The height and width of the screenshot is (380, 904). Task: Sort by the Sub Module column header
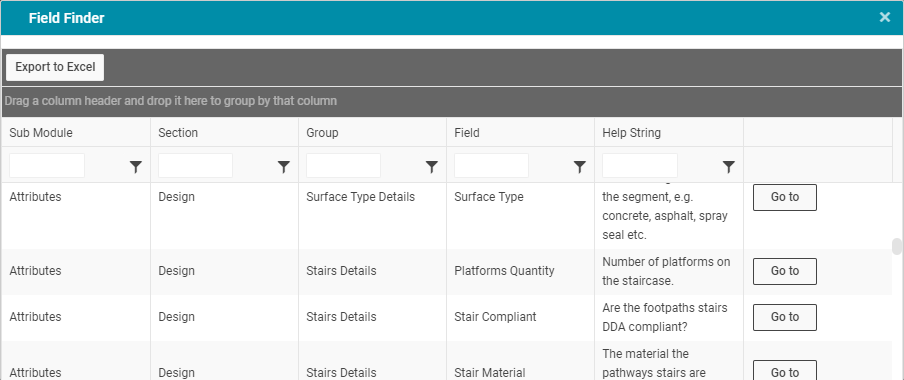pyautogui.click(x=41, y=133)
